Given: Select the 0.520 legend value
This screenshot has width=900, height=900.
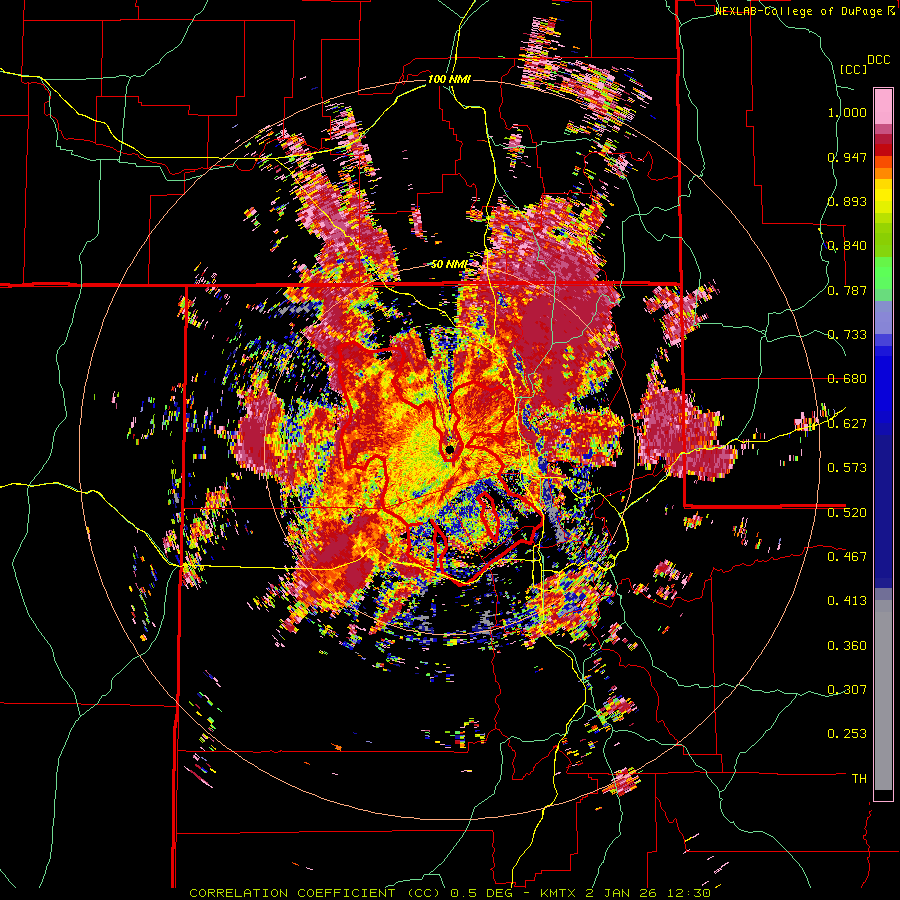Looking at the screenshot, I should click(x=847, y=512).
